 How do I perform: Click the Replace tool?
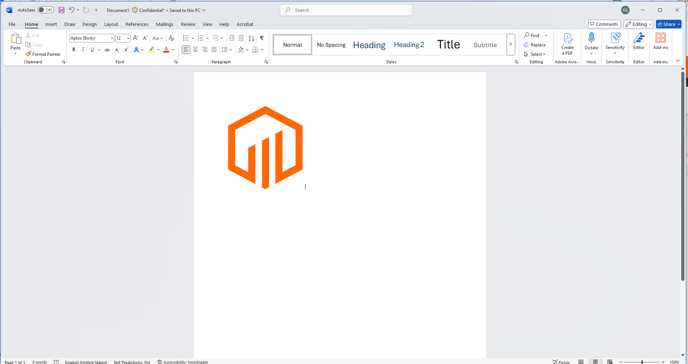[534, 45]
